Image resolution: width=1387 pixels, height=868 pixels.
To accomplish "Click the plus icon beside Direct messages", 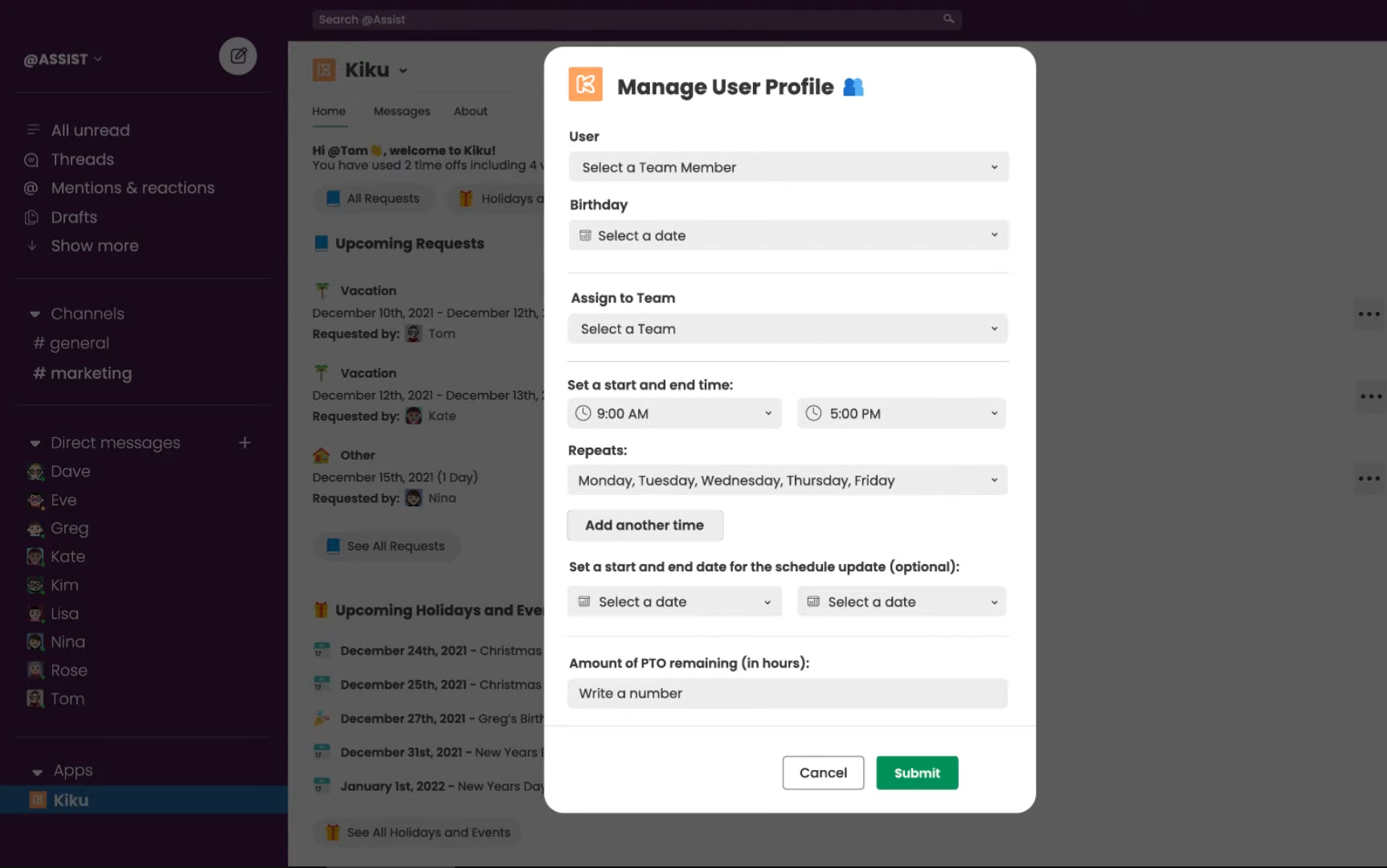I will pos(245,443).
